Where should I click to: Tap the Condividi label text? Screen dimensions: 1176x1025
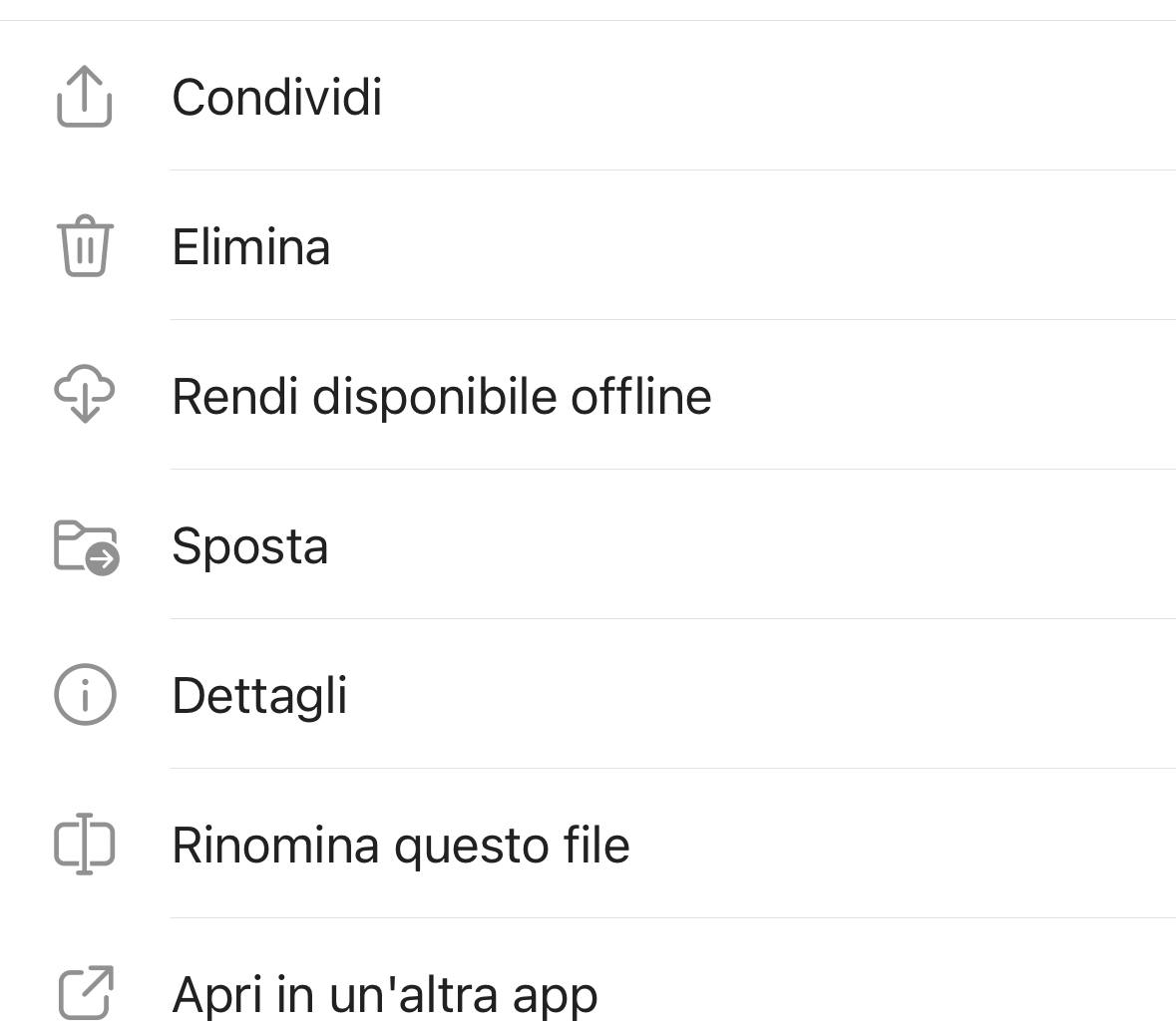click(x=277, y=97)
